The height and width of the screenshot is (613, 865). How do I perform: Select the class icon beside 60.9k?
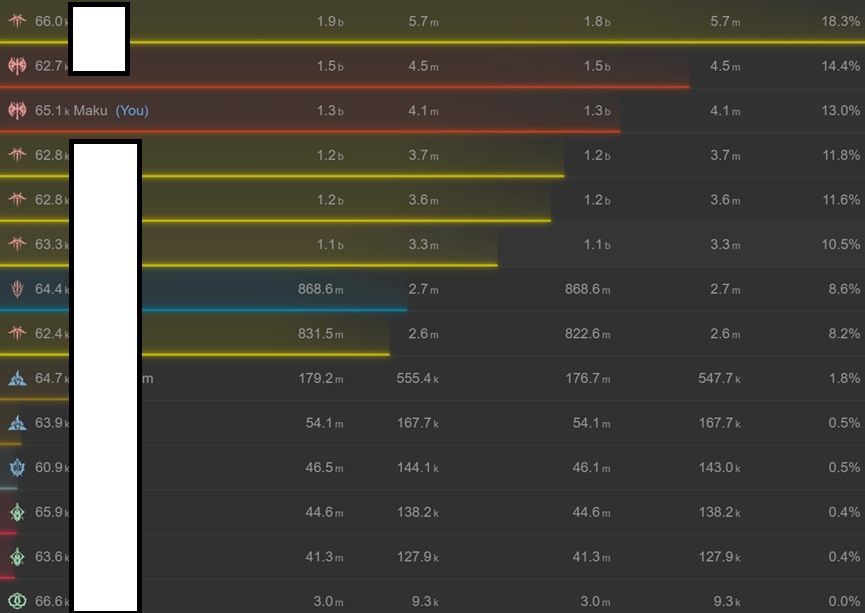pyautogui.click(x=17, y=467)
